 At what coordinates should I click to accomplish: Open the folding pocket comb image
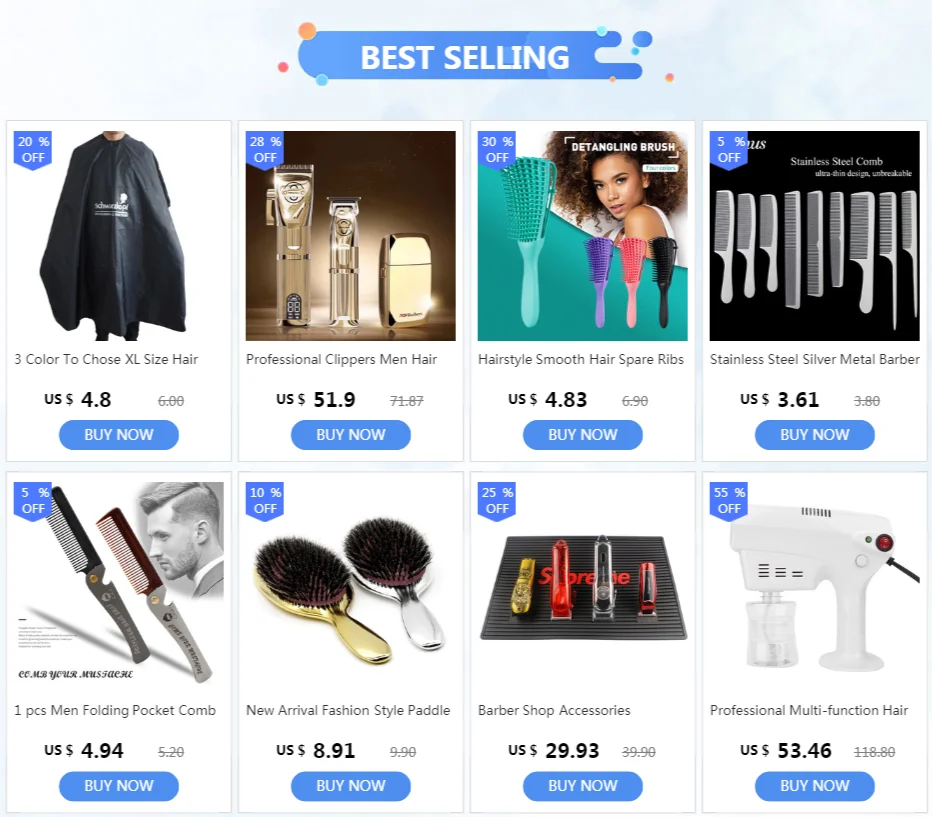point(119,587)
